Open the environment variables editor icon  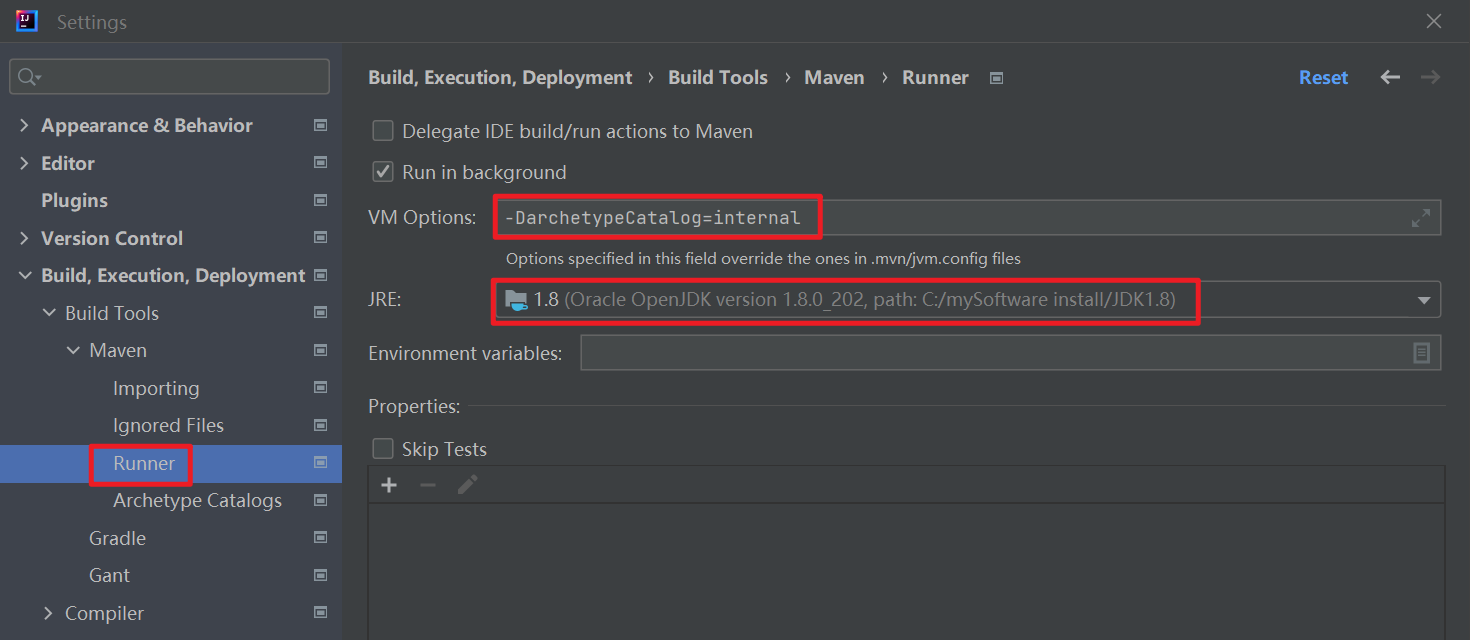1421,353
